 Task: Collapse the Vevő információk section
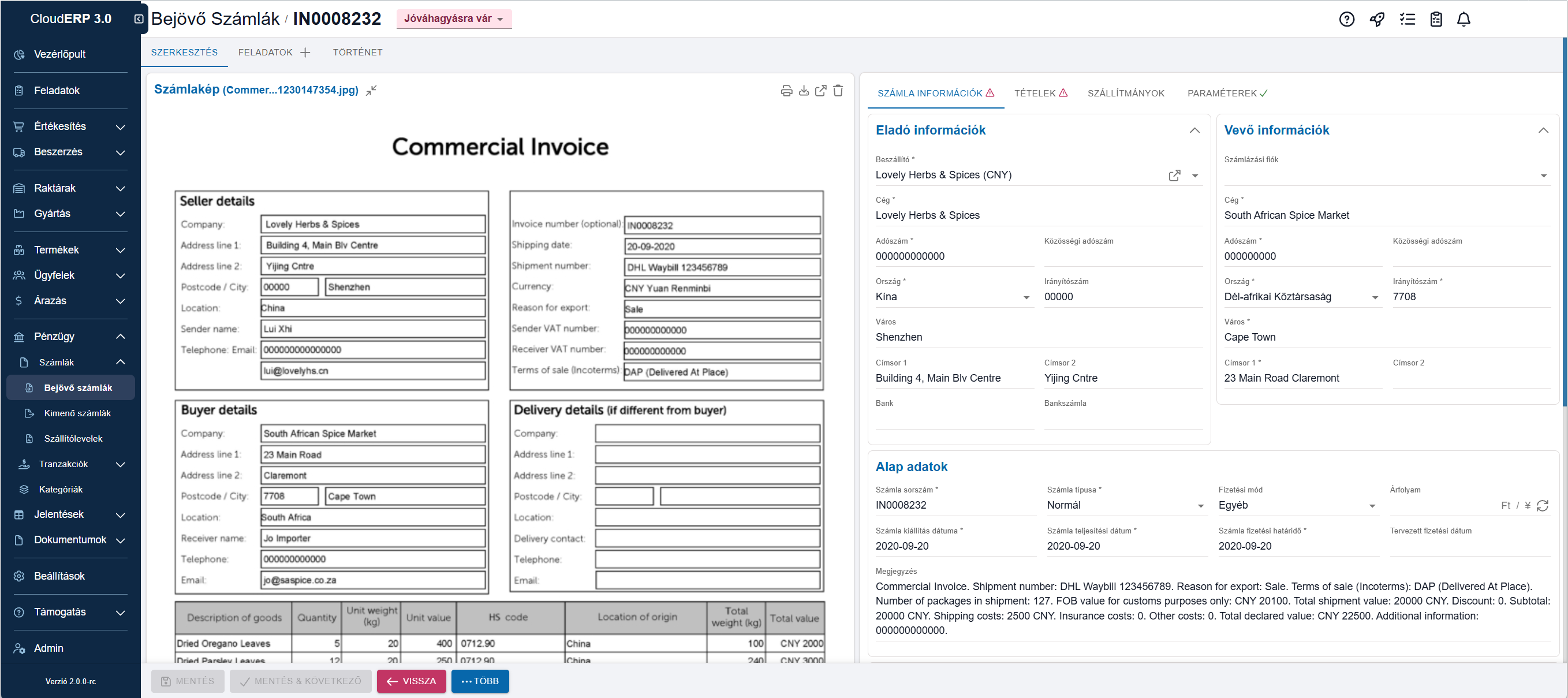point(1543,130)
